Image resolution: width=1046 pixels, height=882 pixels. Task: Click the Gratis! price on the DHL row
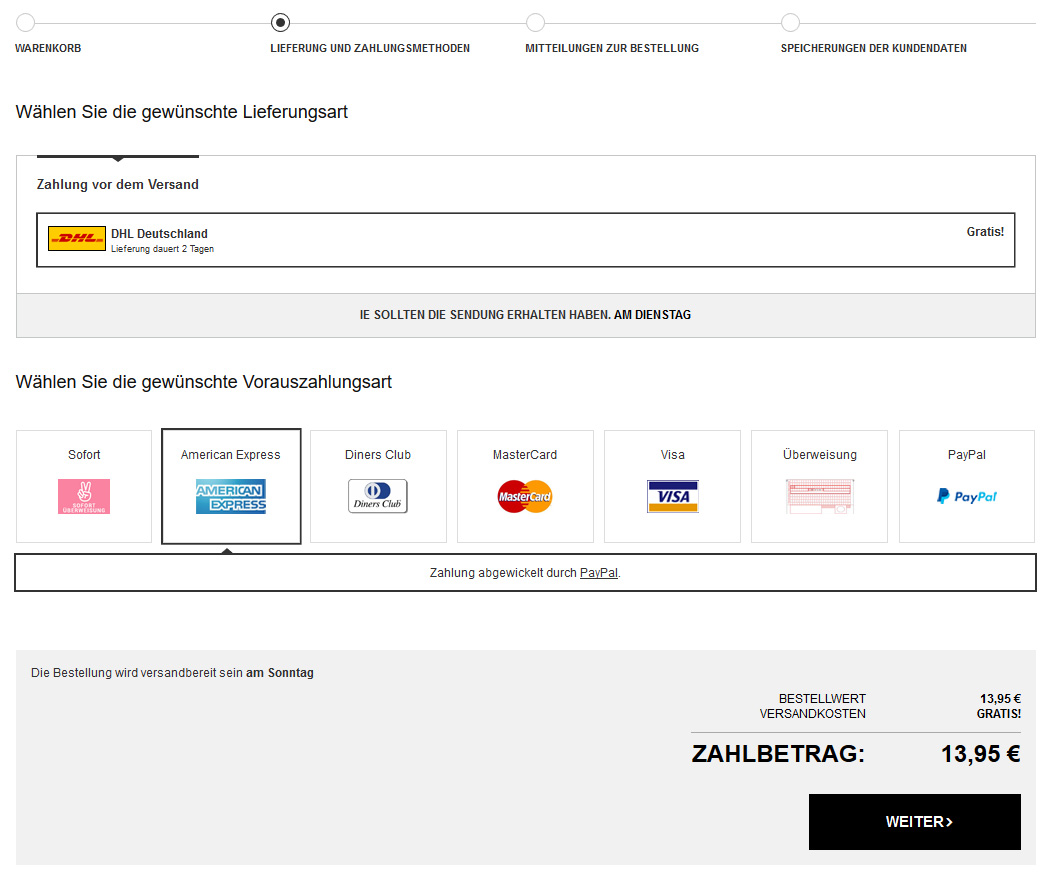click(x=984, y=232)
